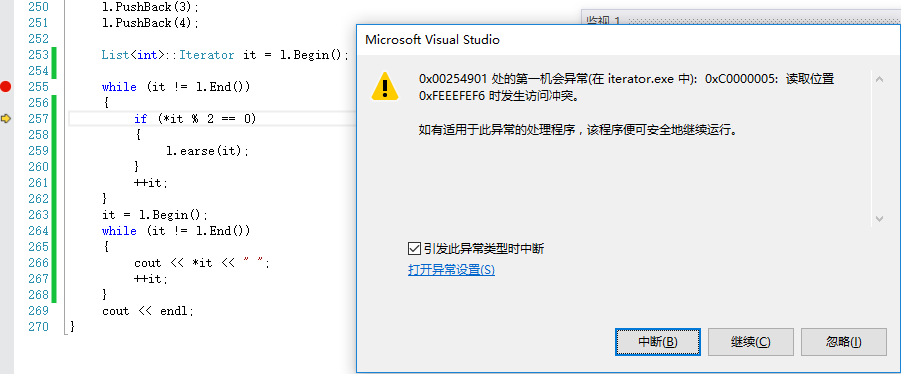The height and width of the screenshot is (374, 901).
Task: Click the exception message text in the dialog
Action: (626, 88)
